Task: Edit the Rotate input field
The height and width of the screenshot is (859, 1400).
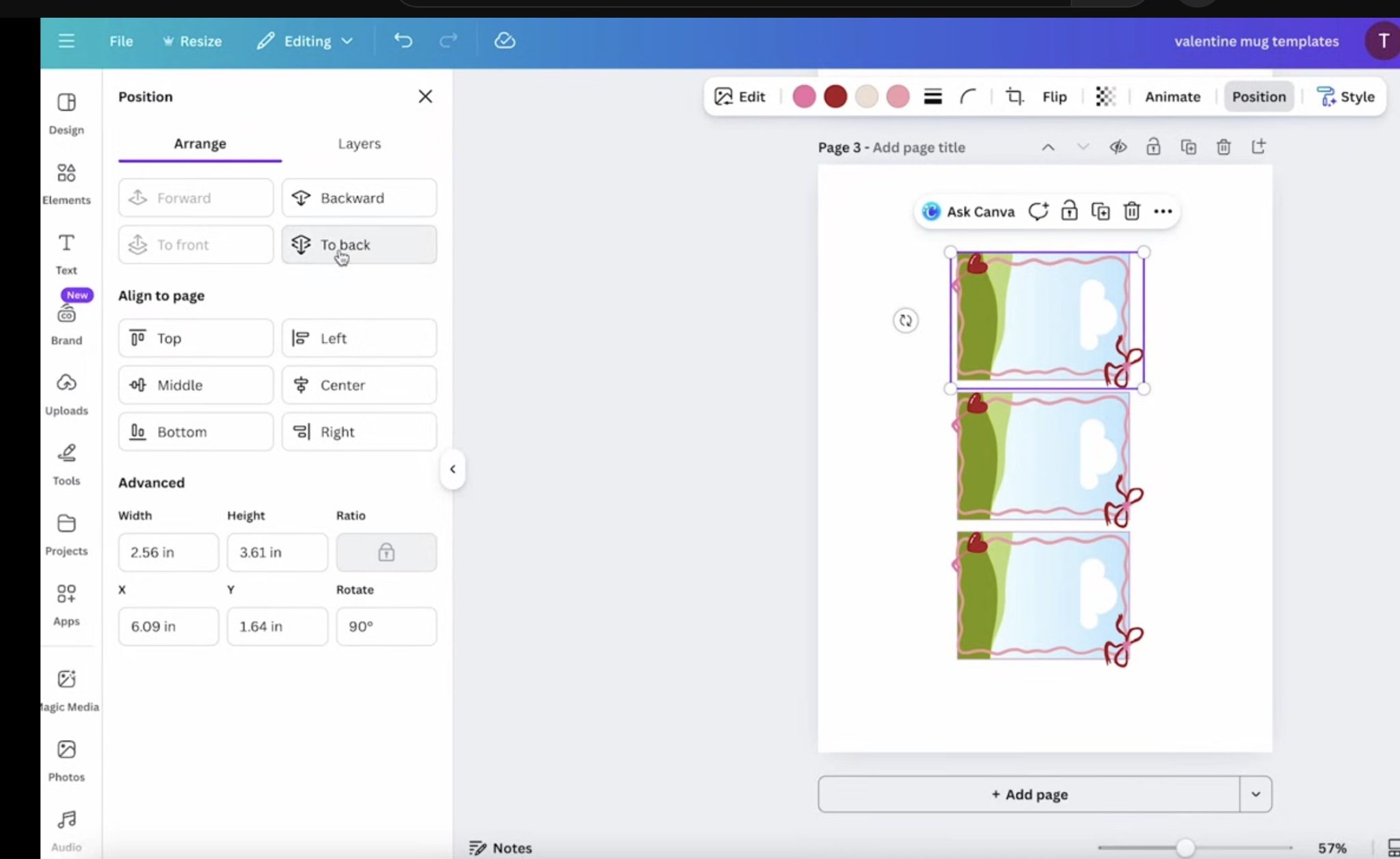Action: pyautogui.click(x=386, y=626)
